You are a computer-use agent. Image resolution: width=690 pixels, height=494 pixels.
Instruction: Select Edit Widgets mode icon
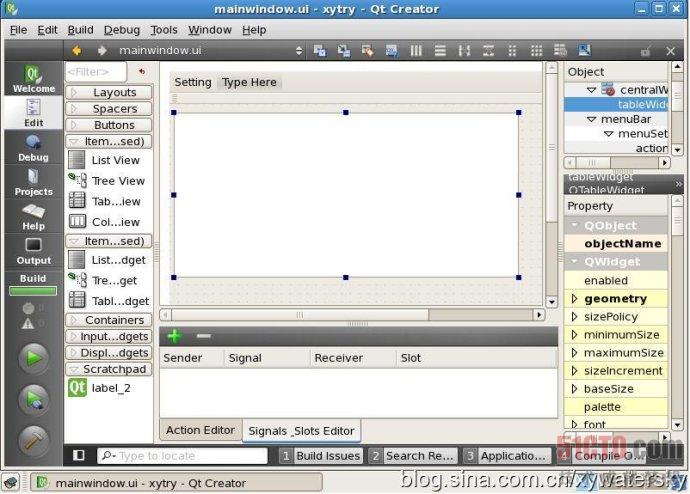(319, 51)
